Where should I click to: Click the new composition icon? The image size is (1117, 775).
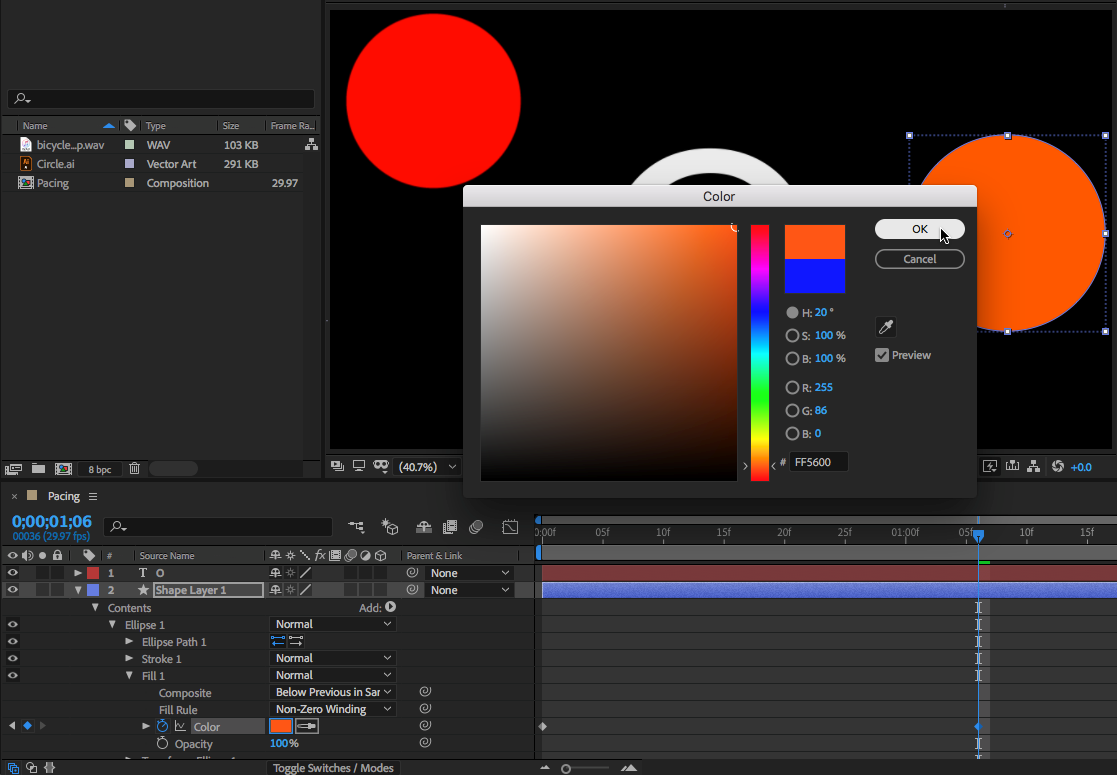click(63, 468)
